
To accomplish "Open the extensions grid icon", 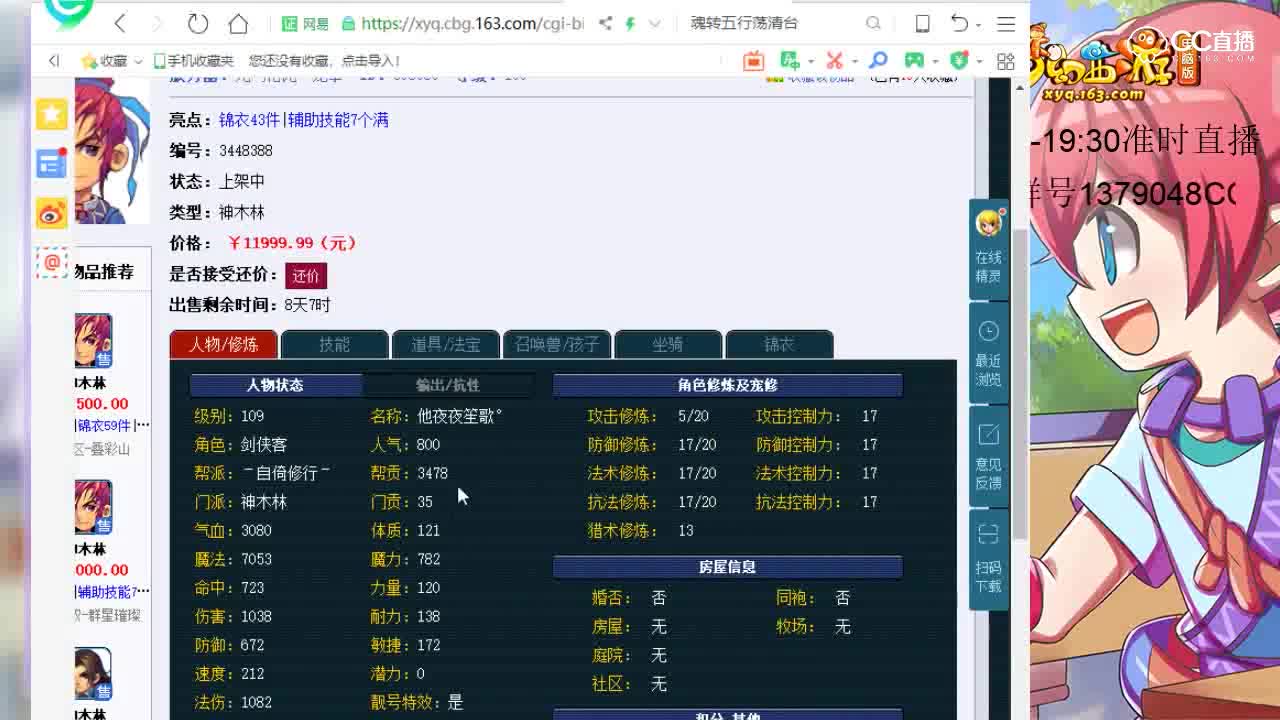I will tap(1006, 61).
